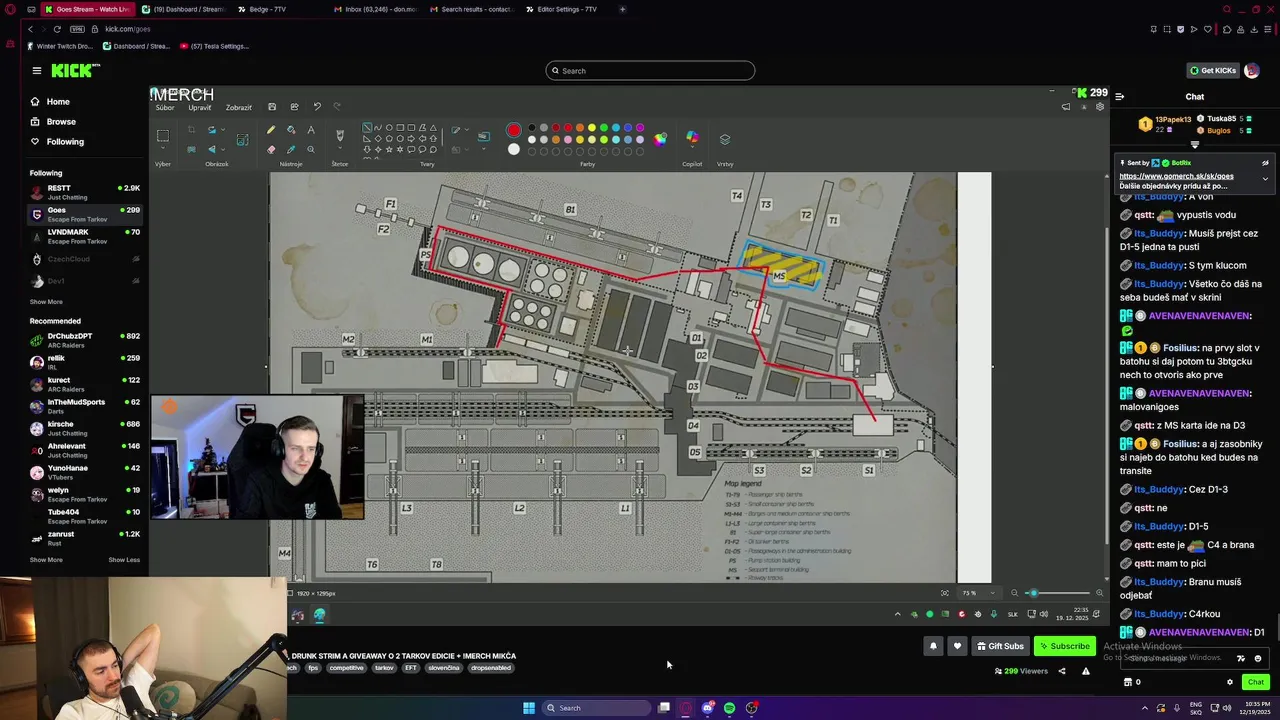
Task: Click the Windows taskbar Search box
Action: pyautogui.click(x=596, y=708)
